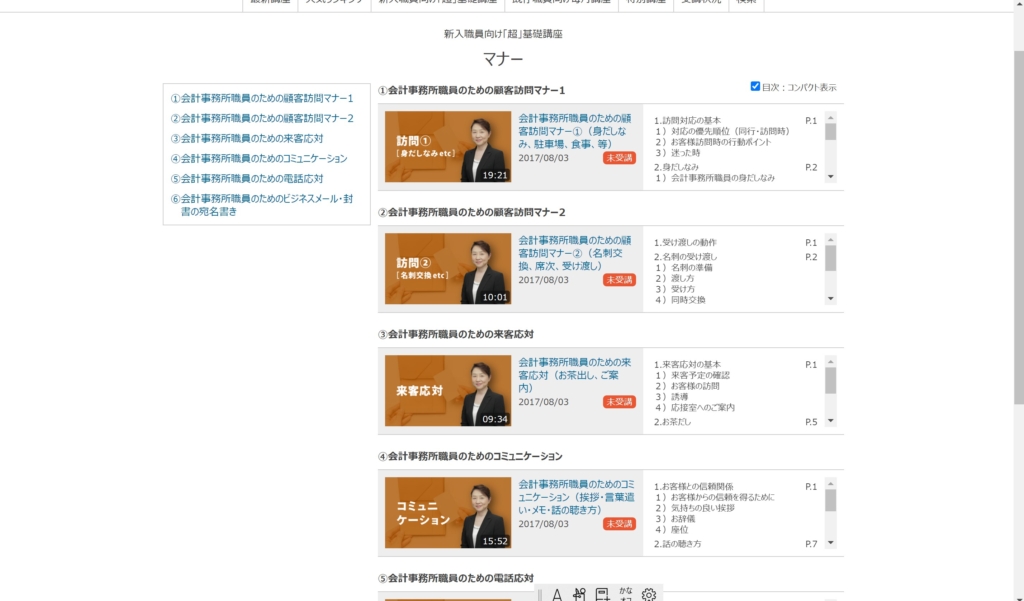The height and width of the screenshot is (601, 1024).
Task: Play the 訪問② 名刺交換etc thumbnail
Action: click(448, 268)
